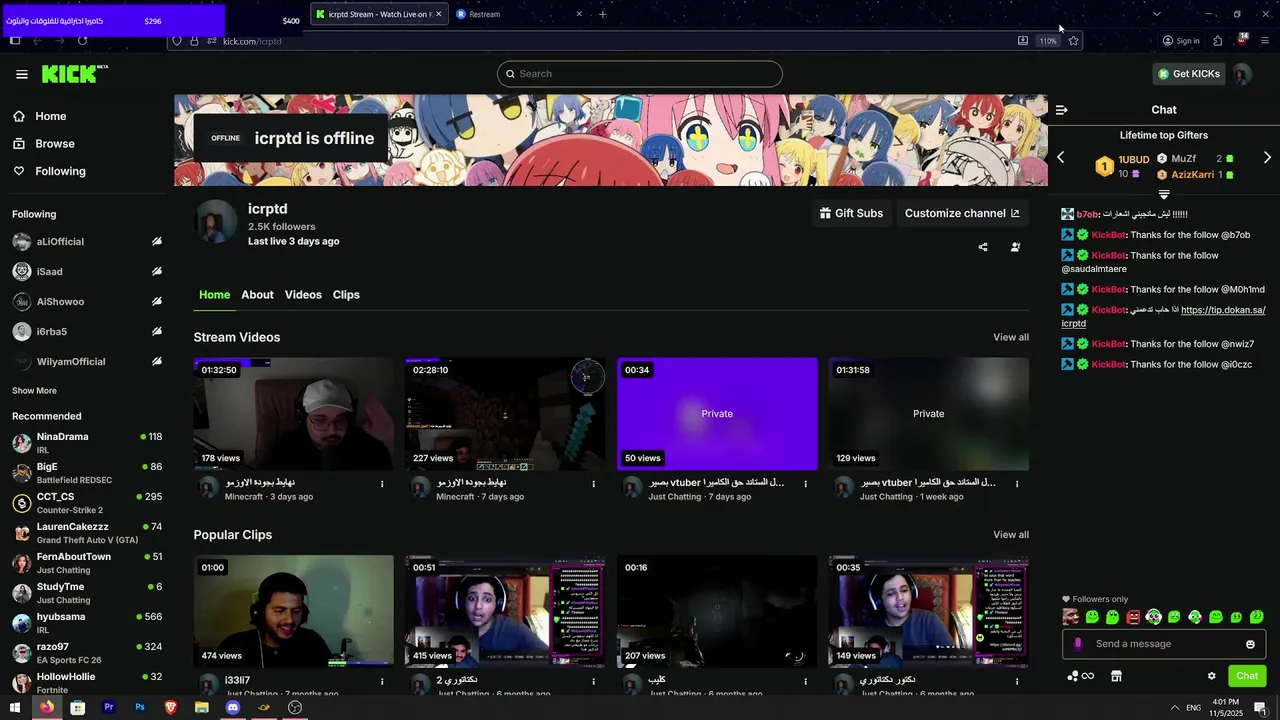Click the Kick search field

640,74
